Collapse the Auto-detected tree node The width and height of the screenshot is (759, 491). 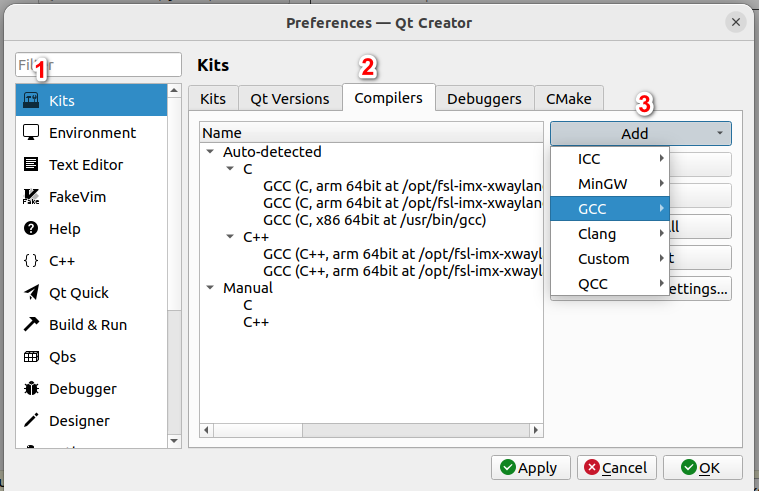click(210, 153)
